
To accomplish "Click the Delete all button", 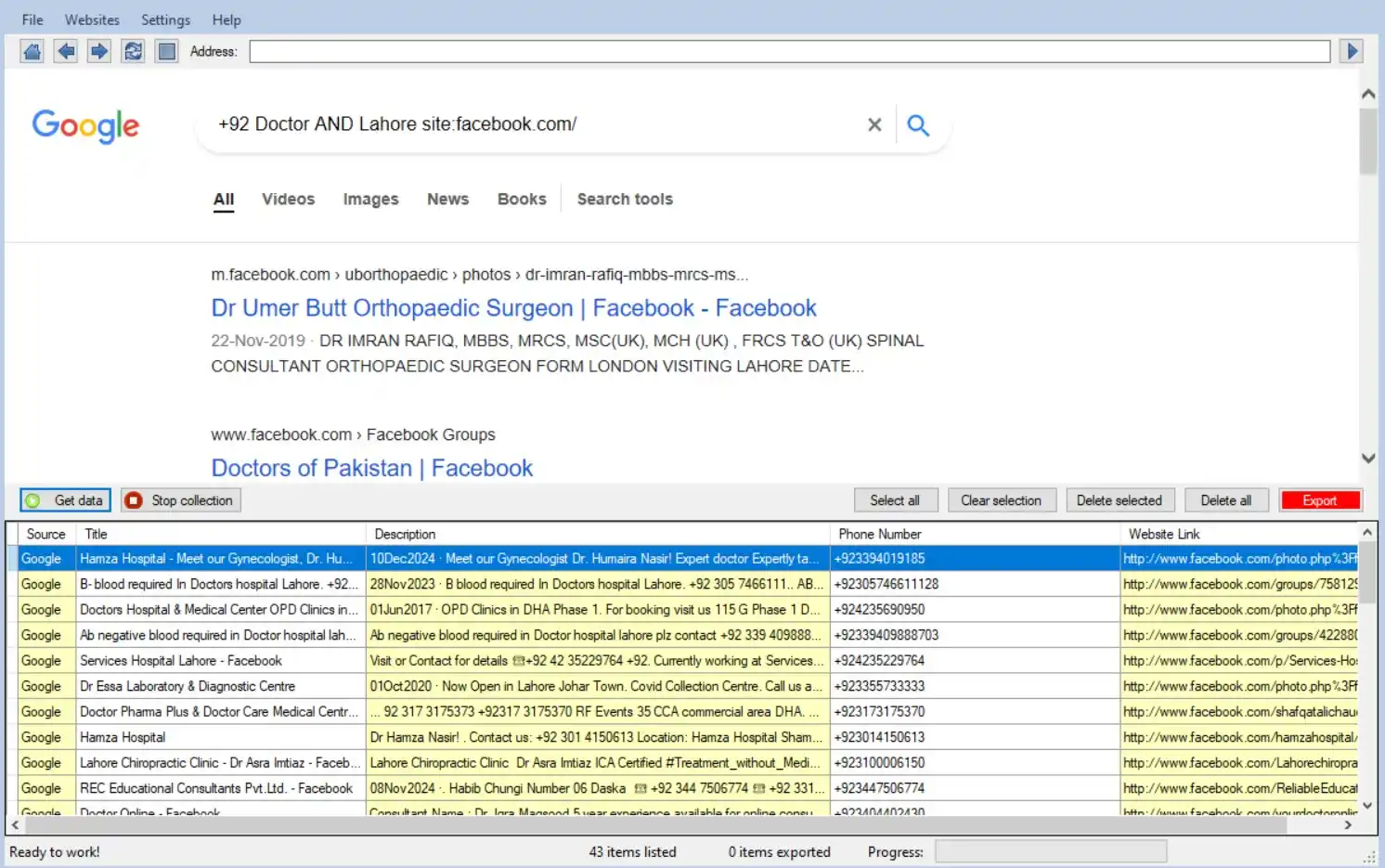I will coord(1226,500).
